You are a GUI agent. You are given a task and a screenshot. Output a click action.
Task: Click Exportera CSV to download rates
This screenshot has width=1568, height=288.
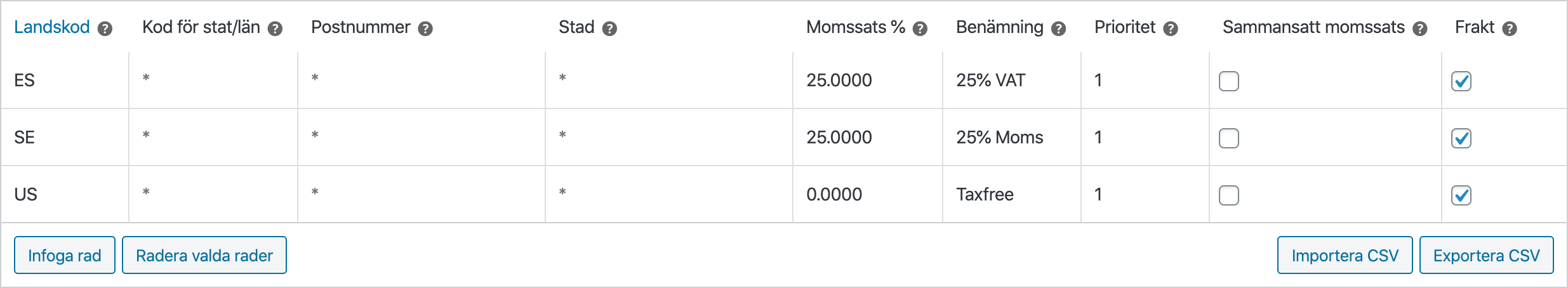tap(1486, 255)
